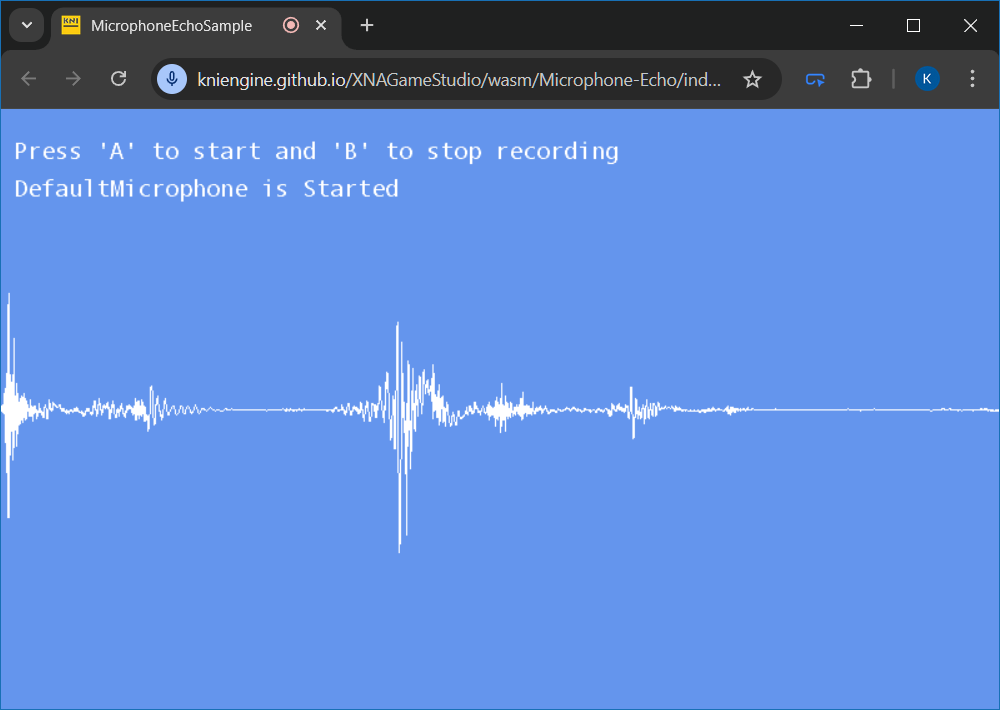Viewport: 1000px width, 710px height.
Task: Maximize the browser window
Action: [913, 26]
